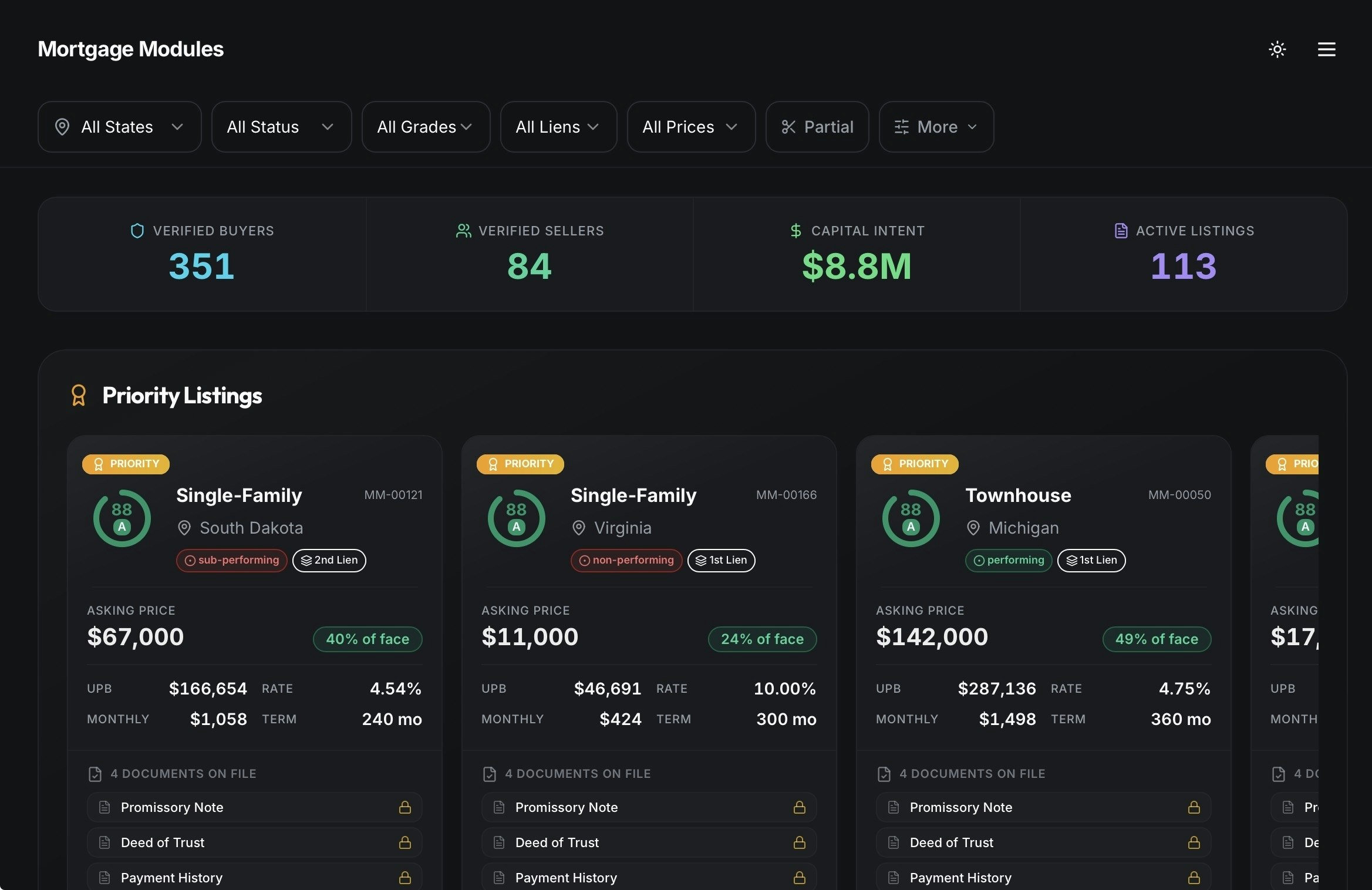Open the Single-Family MM-00166 listing title

[x=633, y=495]
